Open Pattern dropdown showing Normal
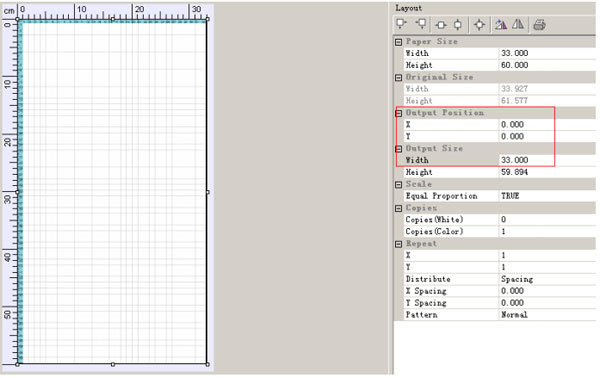The image size is (600, 378). tap(547, 314)
